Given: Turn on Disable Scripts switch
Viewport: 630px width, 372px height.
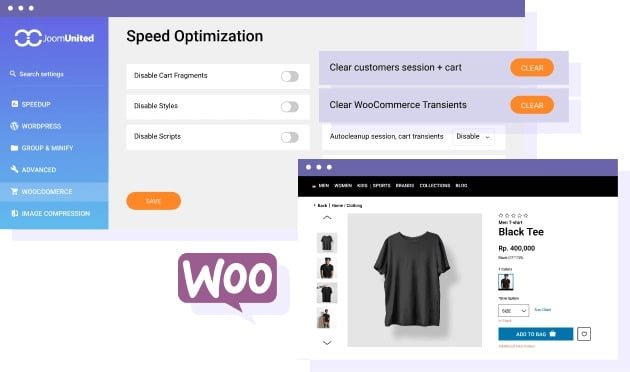Looking at the screenshot, I should tap(290, 137).
